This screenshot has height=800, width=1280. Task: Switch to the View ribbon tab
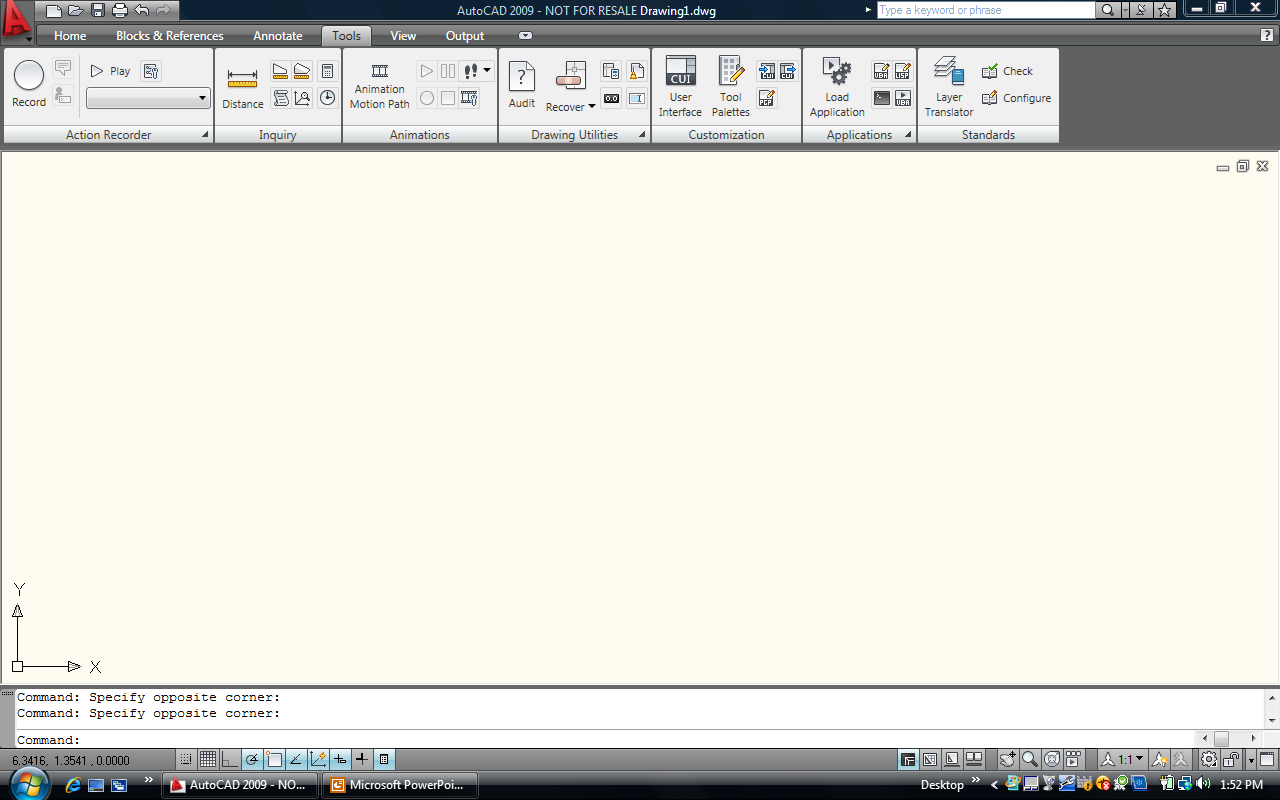point(403,36)
